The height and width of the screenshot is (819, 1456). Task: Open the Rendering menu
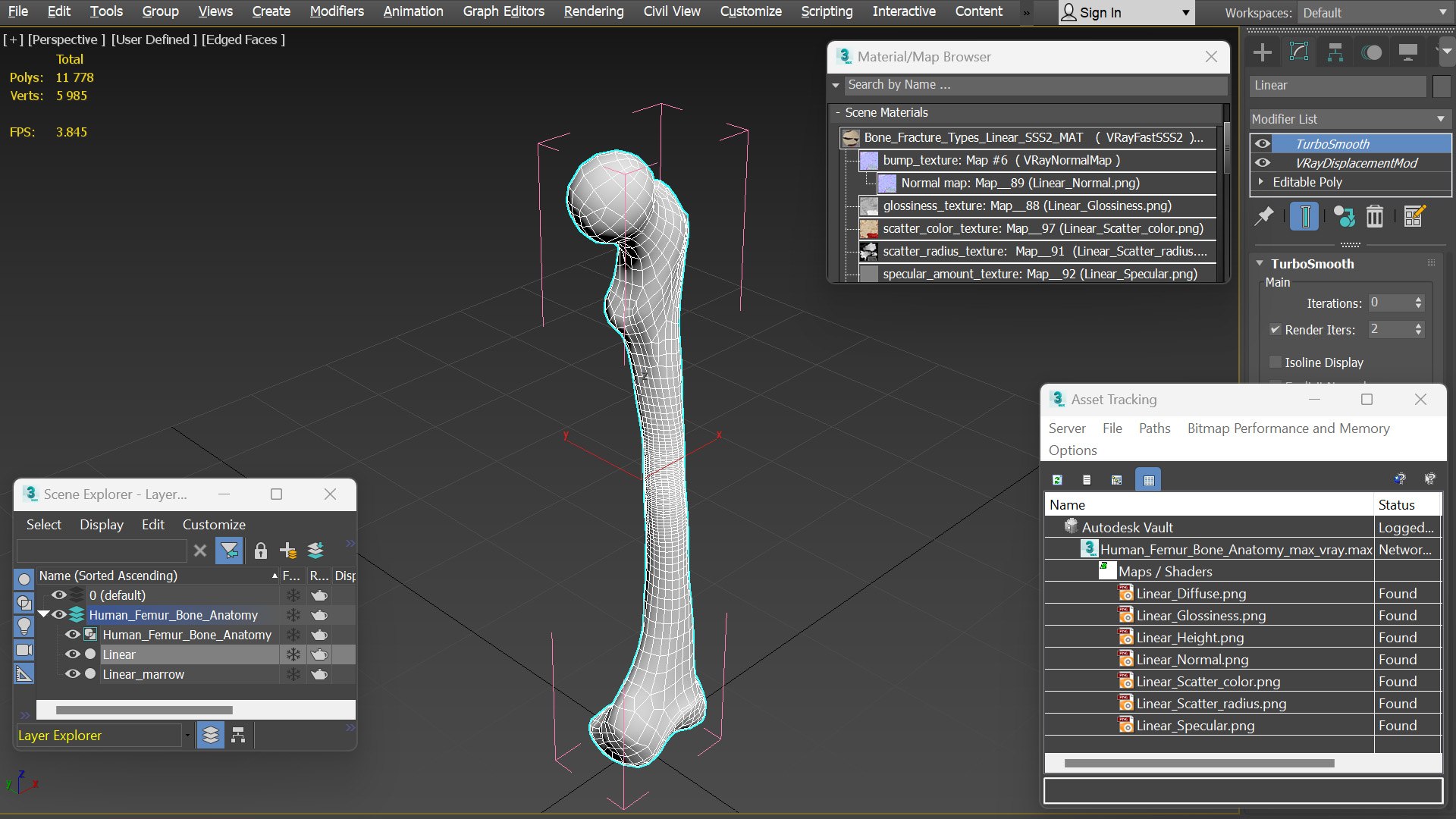594,11
